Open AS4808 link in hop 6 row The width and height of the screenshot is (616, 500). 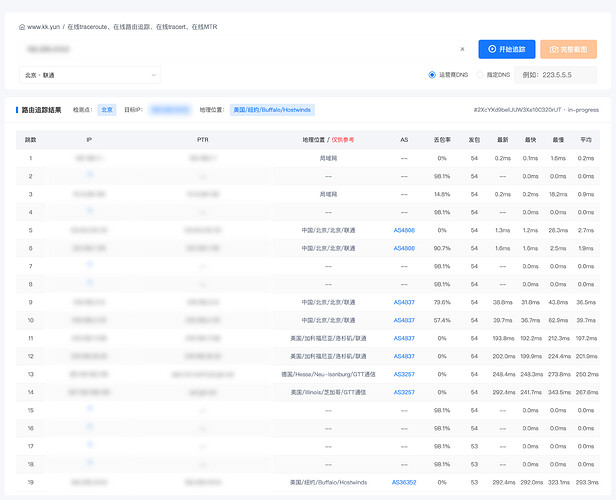pos(404,248)
